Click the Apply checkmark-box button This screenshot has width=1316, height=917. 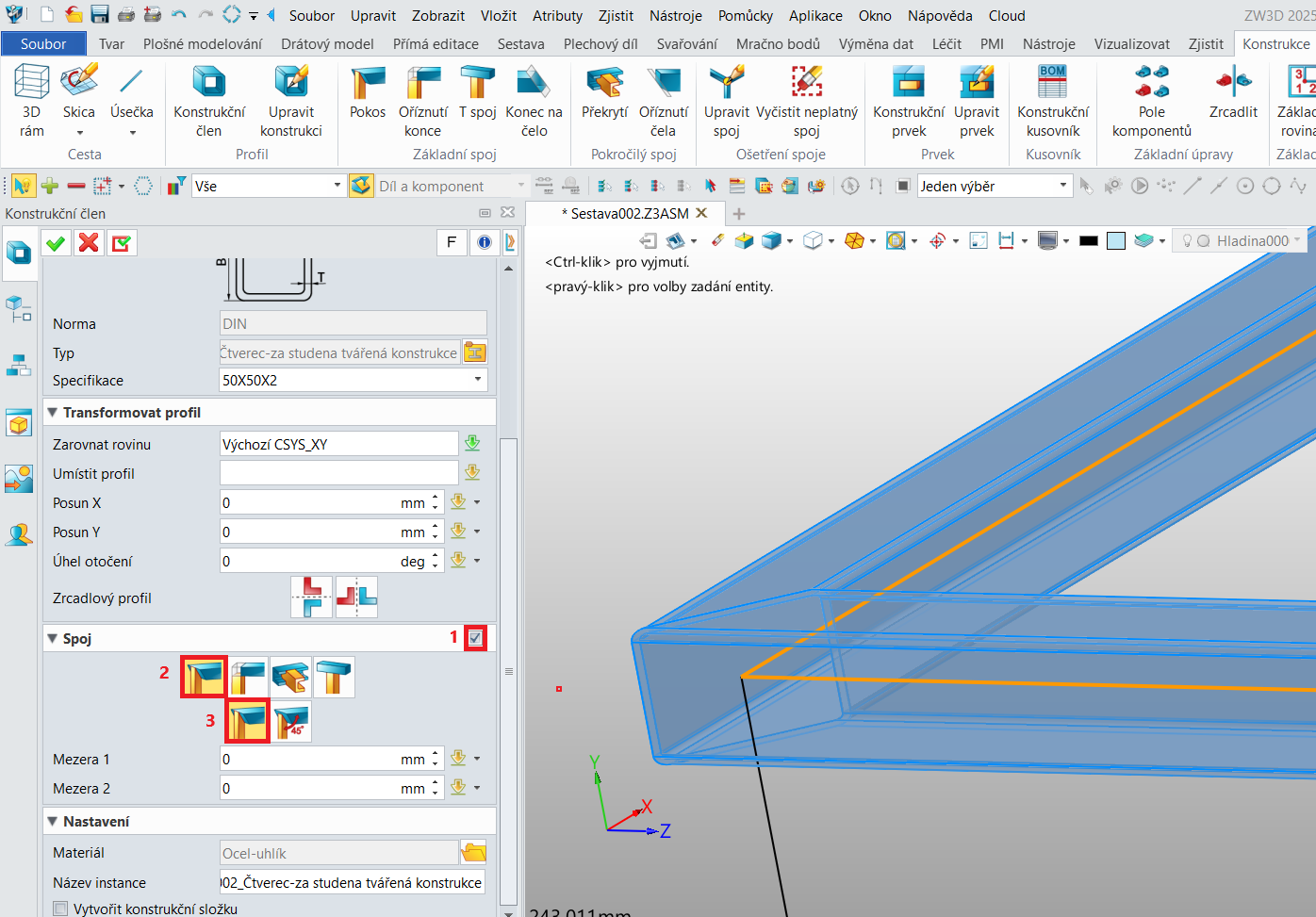pos(122,243)
